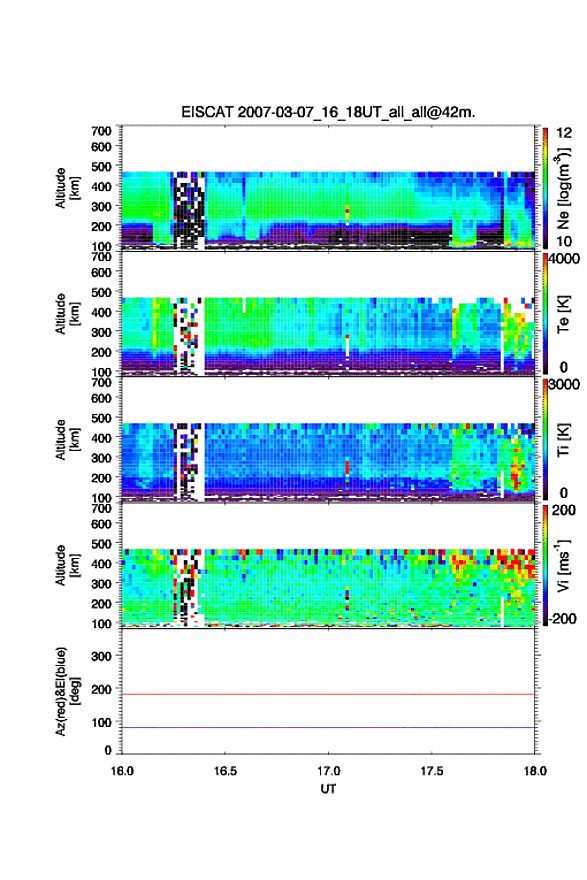587x880 pixels.
Task: Click the Ne electron density colorbar
Action: pyautogui.click(x=545, y=187)
